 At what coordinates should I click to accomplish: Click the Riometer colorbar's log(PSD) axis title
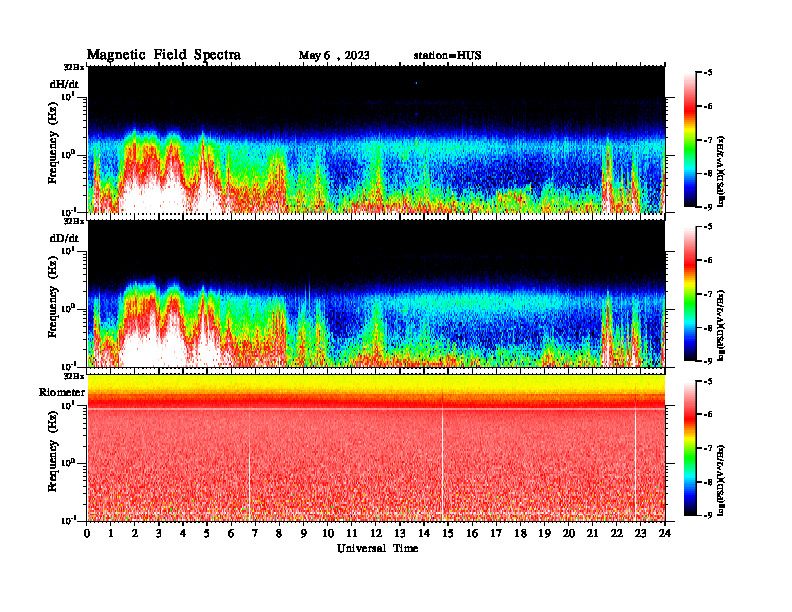722,480
